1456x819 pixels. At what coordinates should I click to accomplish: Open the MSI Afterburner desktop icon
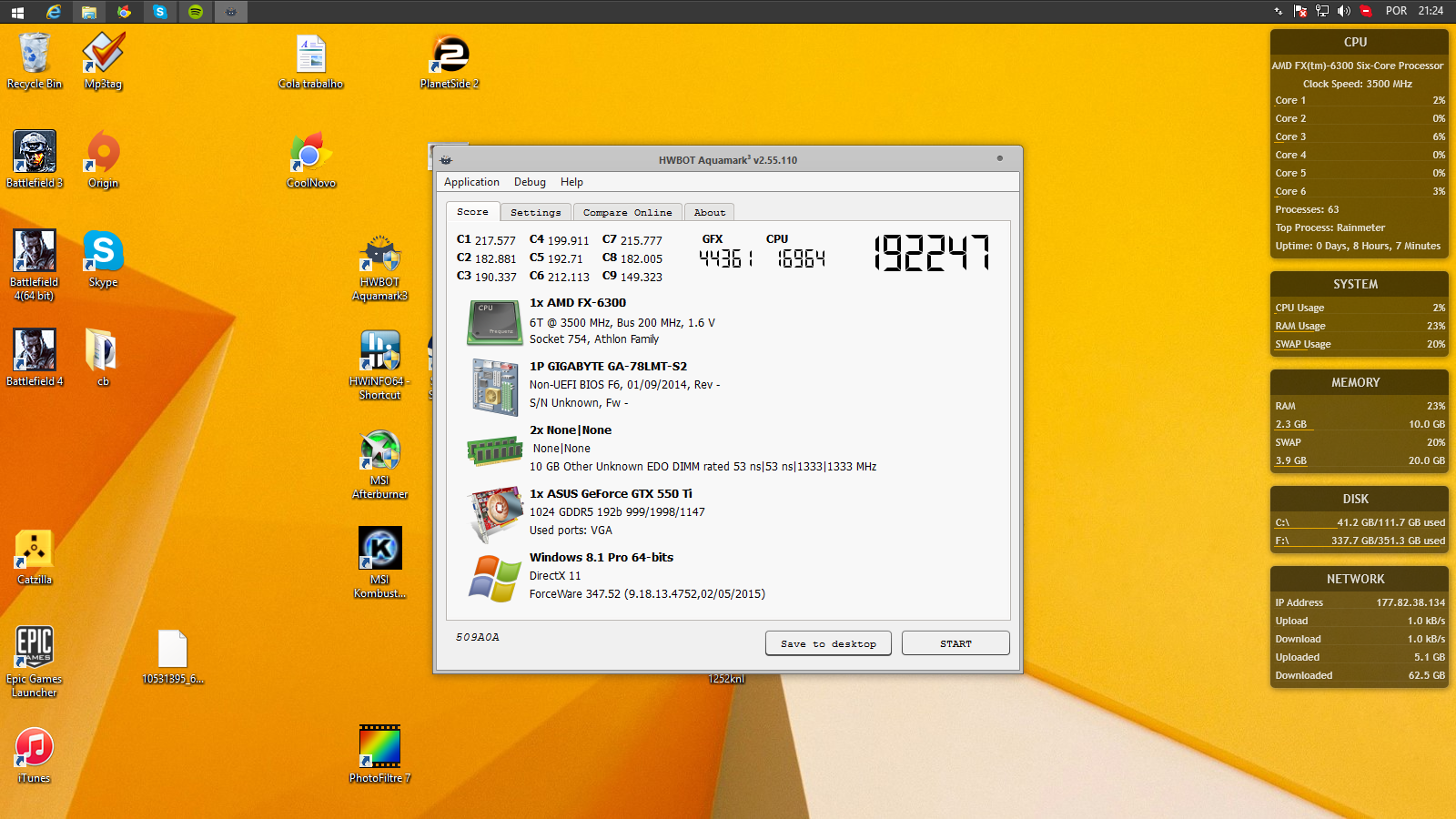(x=379, y=464)
